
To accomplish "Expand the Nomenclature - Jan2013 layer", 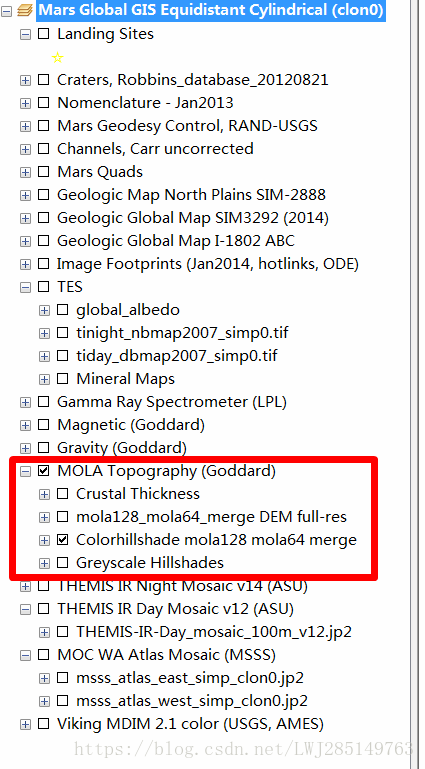I will click(25, 103).
